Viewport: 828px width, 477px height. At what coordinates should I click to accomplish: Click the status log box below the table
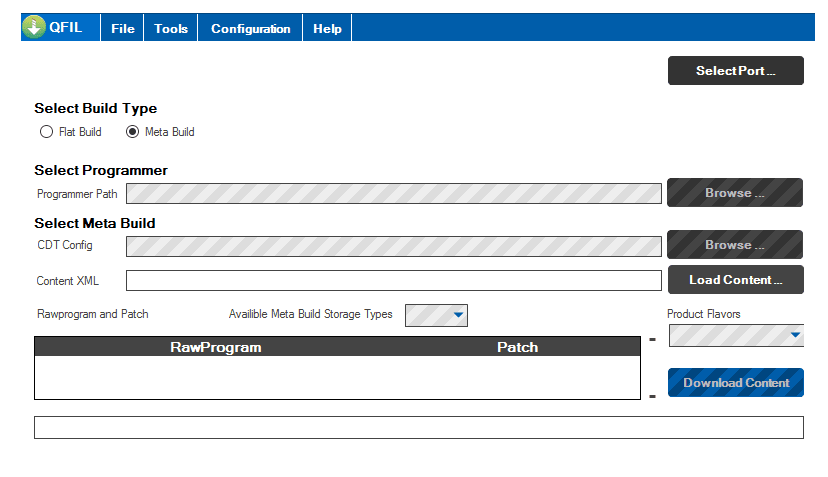[419, 427]
